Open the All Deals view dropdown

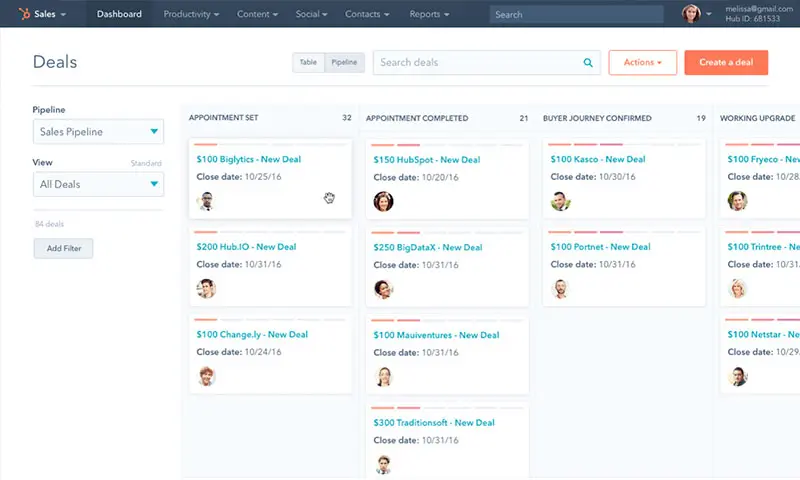(98, 184)
